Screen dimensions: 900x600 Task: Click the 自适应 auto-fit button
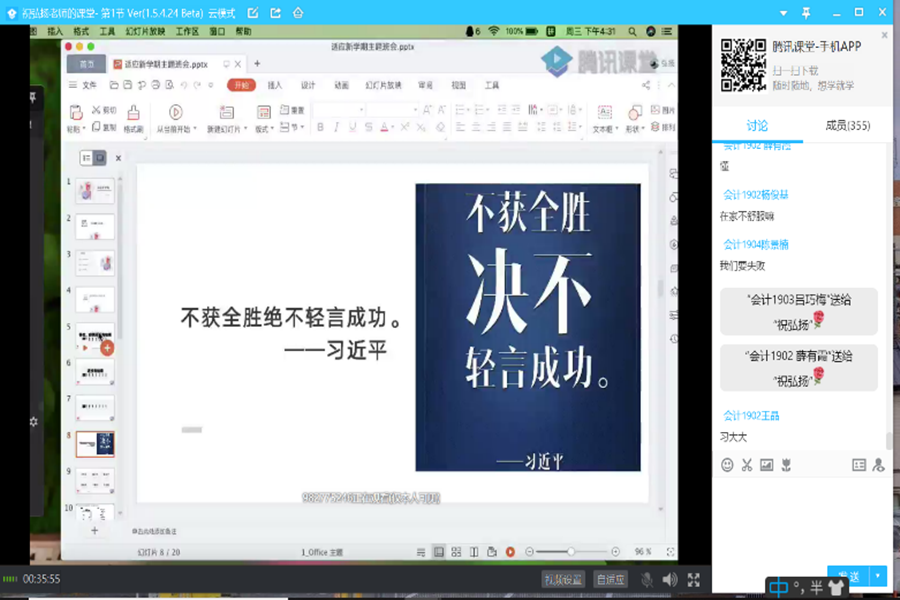(x=610, y=579)
